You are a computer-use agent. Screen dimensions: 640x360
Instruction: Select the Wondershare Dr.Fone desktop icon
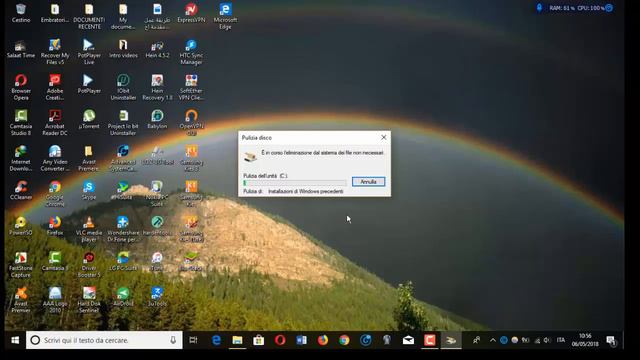click(x=123, y=229)
